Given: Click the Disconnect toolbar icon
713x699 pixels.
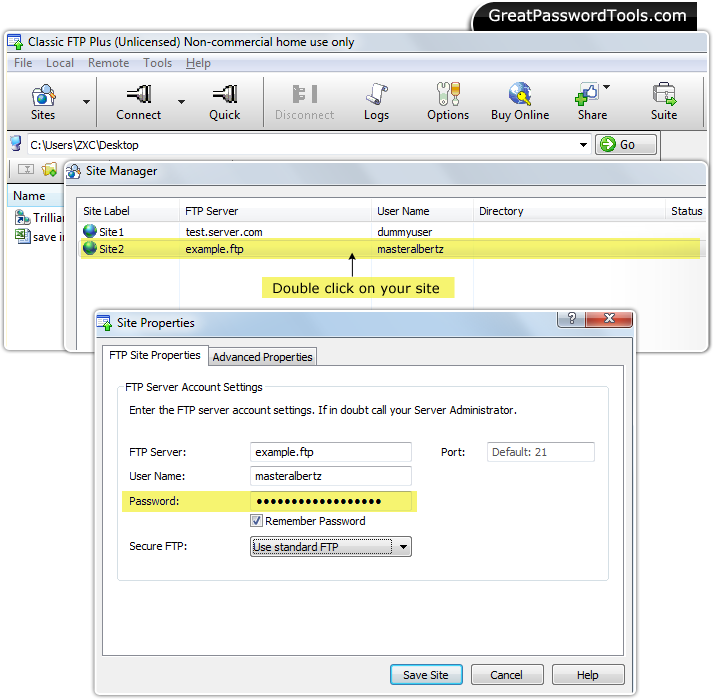Looking at the screenshot, I should tap(305, 102).
